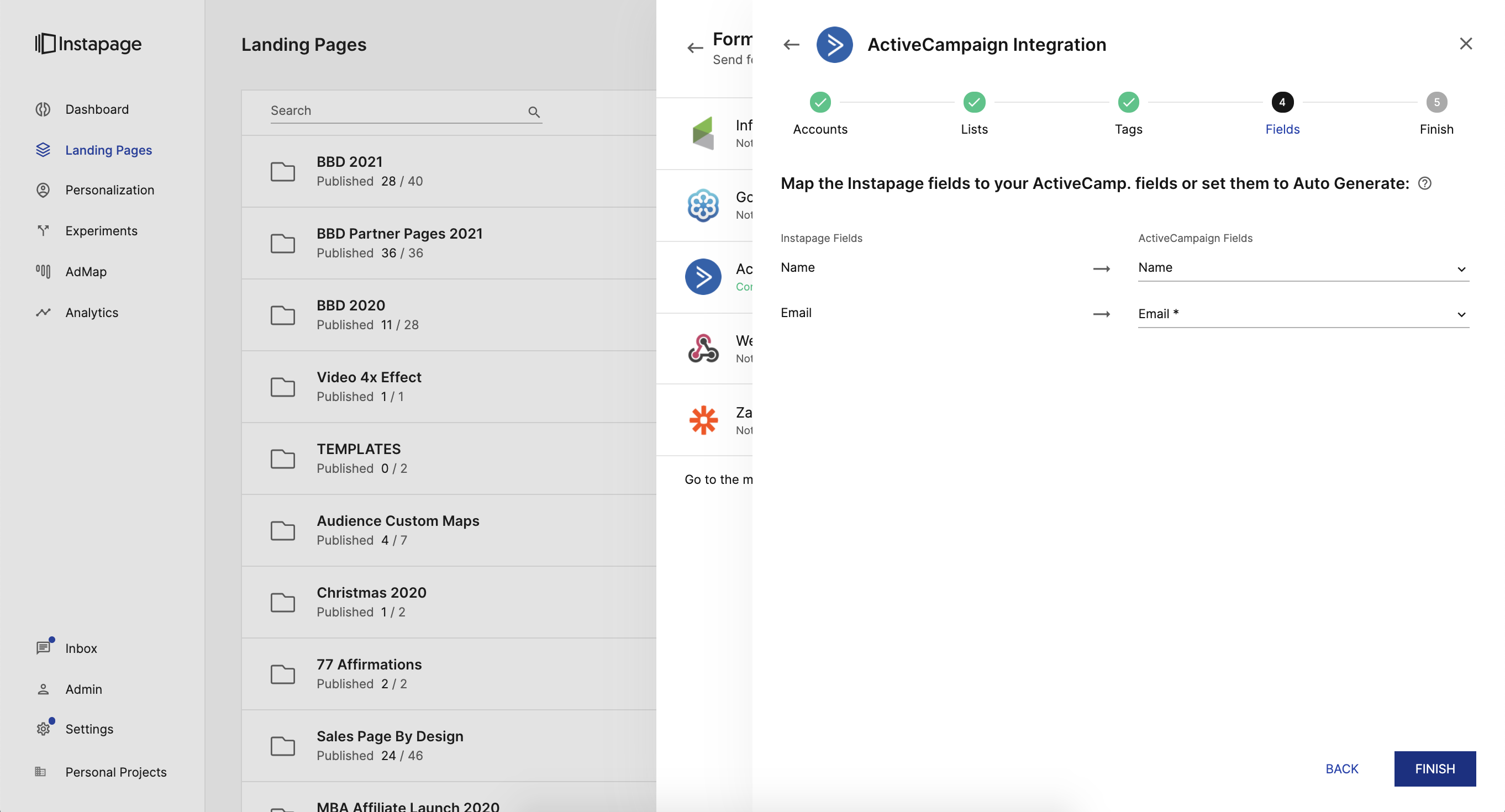The image size is (1505, 812).
Task: Click the Instapage Fields Email label
Action: tap(796, 313)
